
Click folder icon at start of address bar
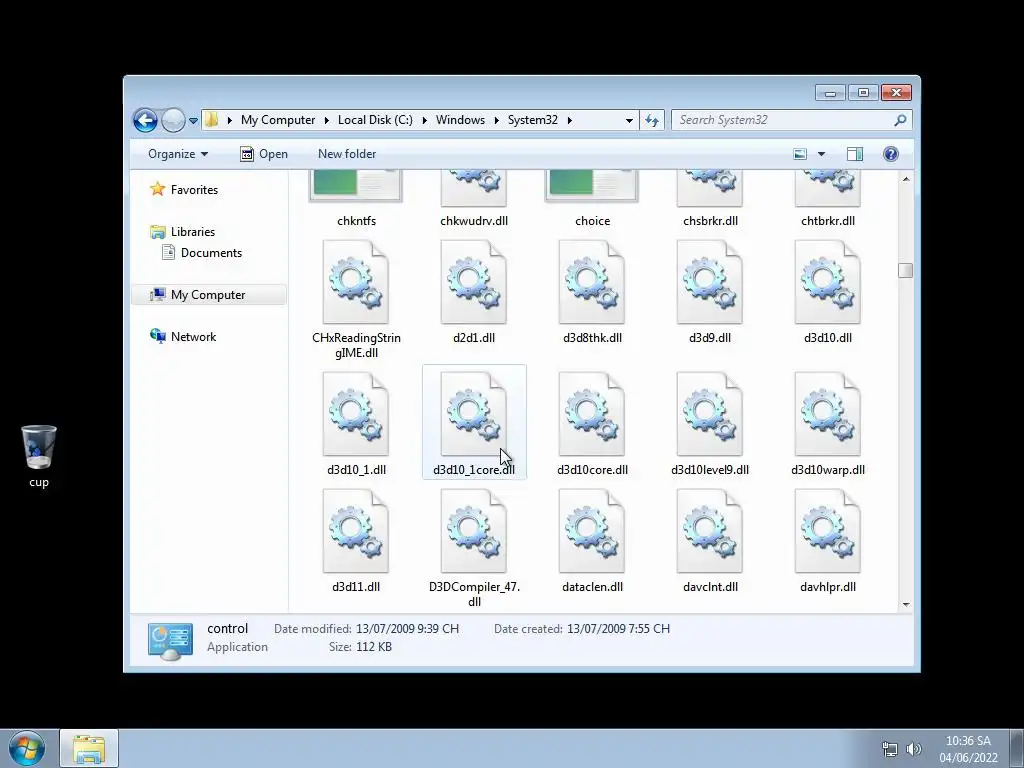212,120
